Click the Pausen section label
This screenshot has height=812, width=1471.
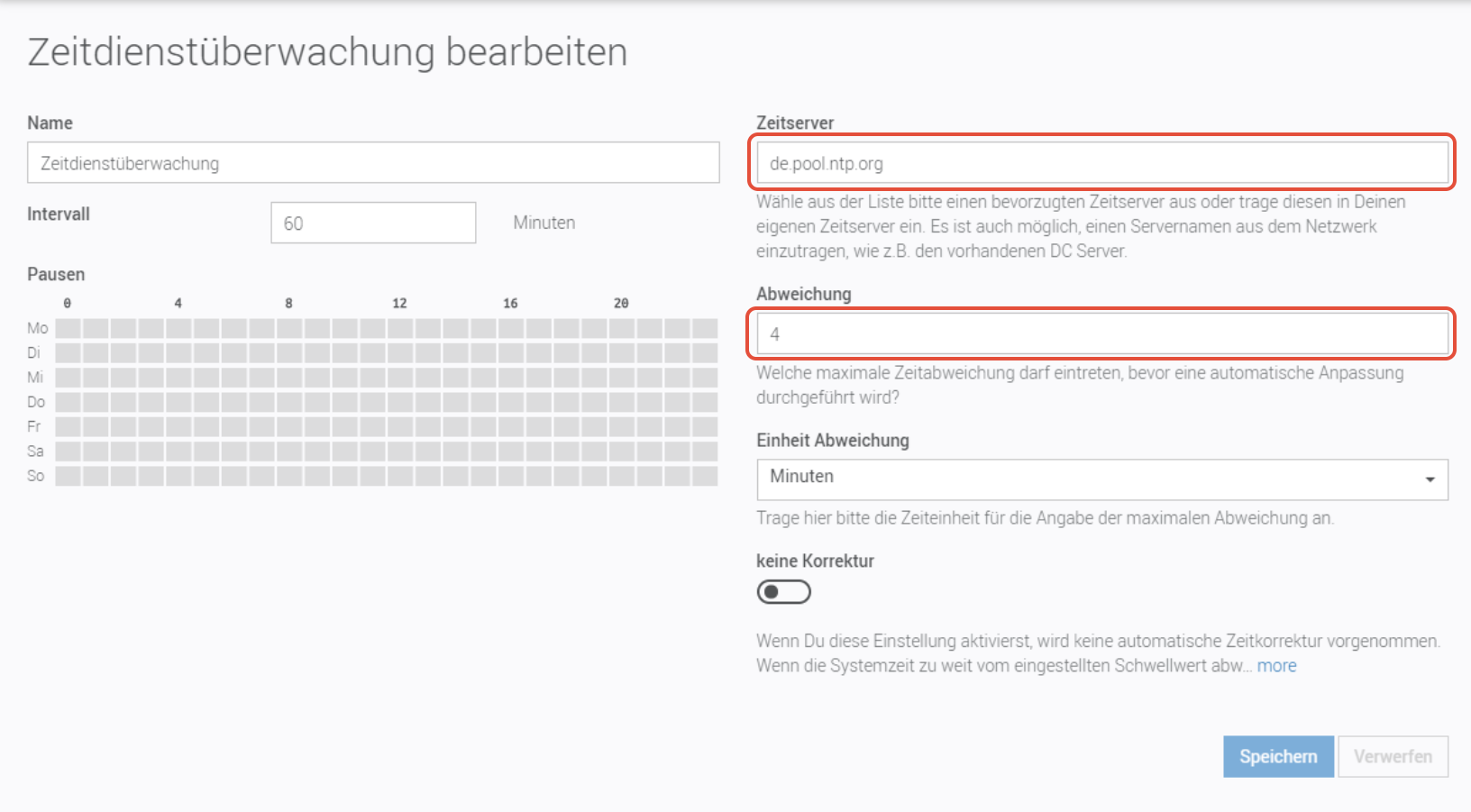click(56, 274)
